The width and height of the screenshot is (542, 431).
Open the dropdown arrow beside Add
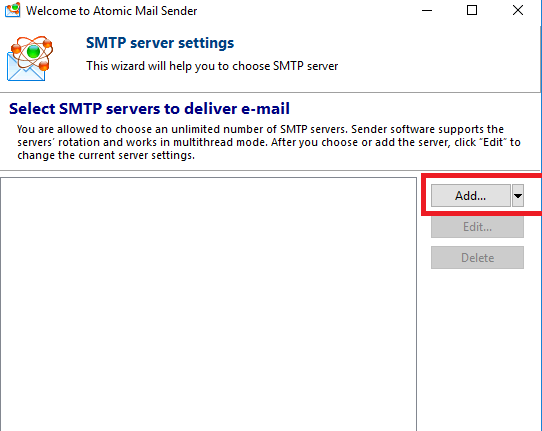(x=518, y=196)
